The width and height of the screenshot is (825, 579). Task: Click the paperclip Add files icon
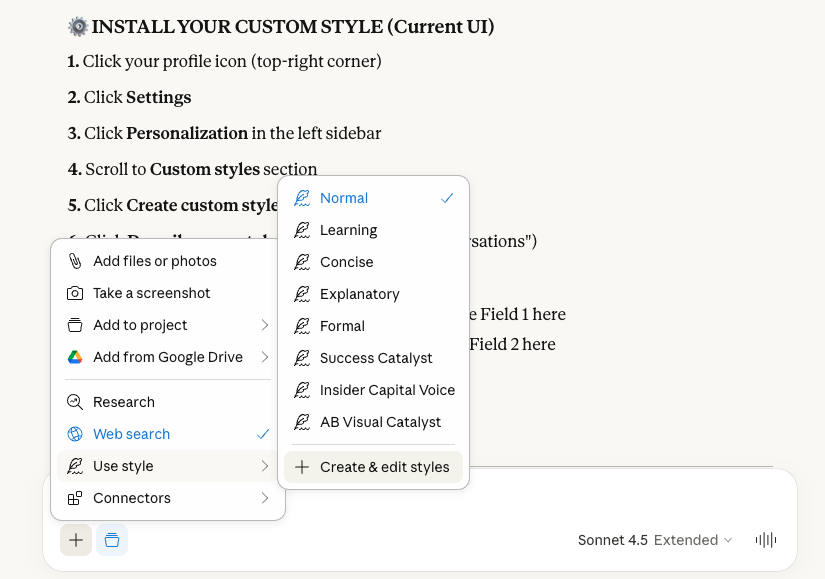(75, 261)
